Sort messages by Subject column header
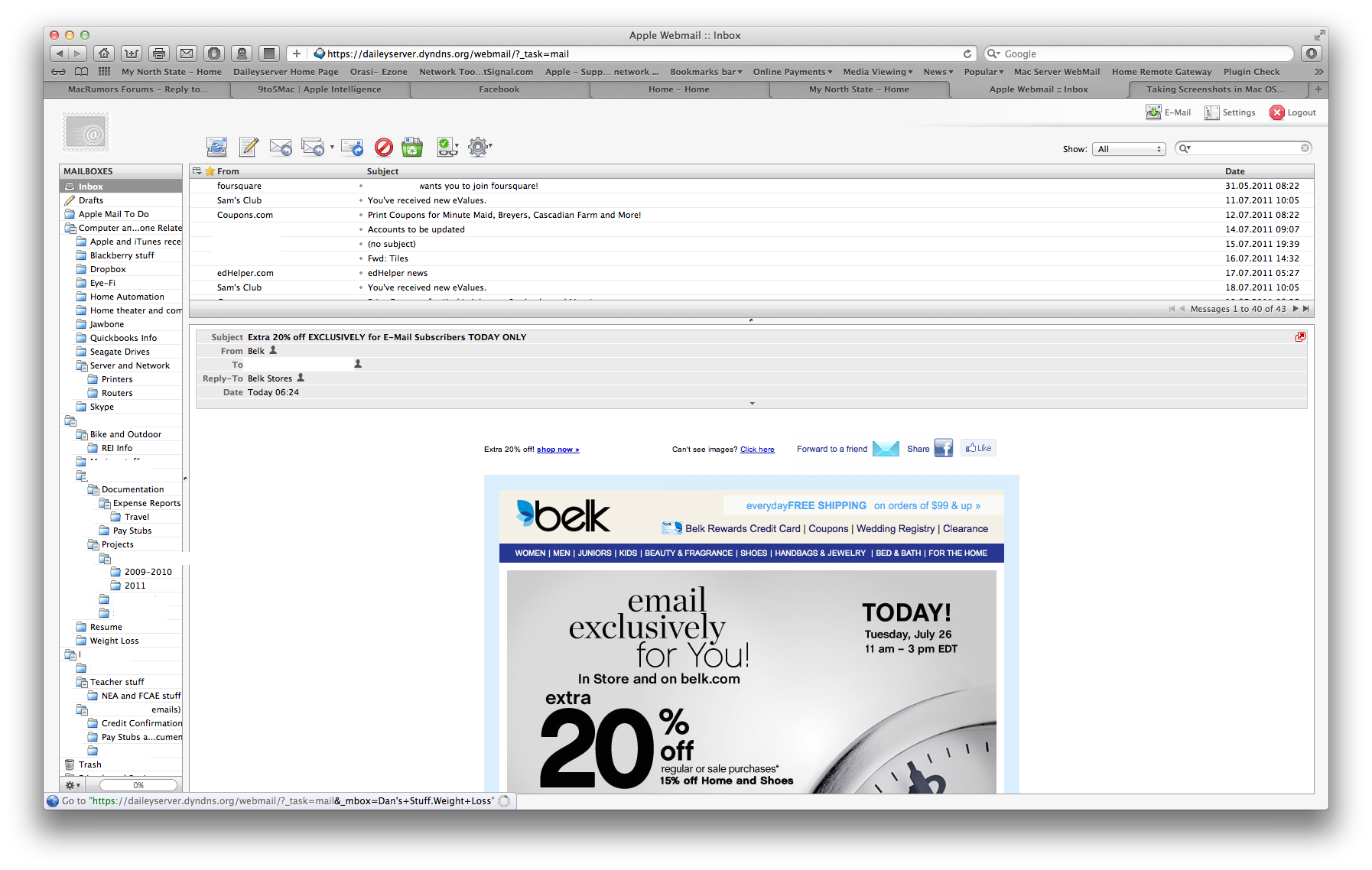This screenshot has width=1372, height=870. click(x=382, y=171)
